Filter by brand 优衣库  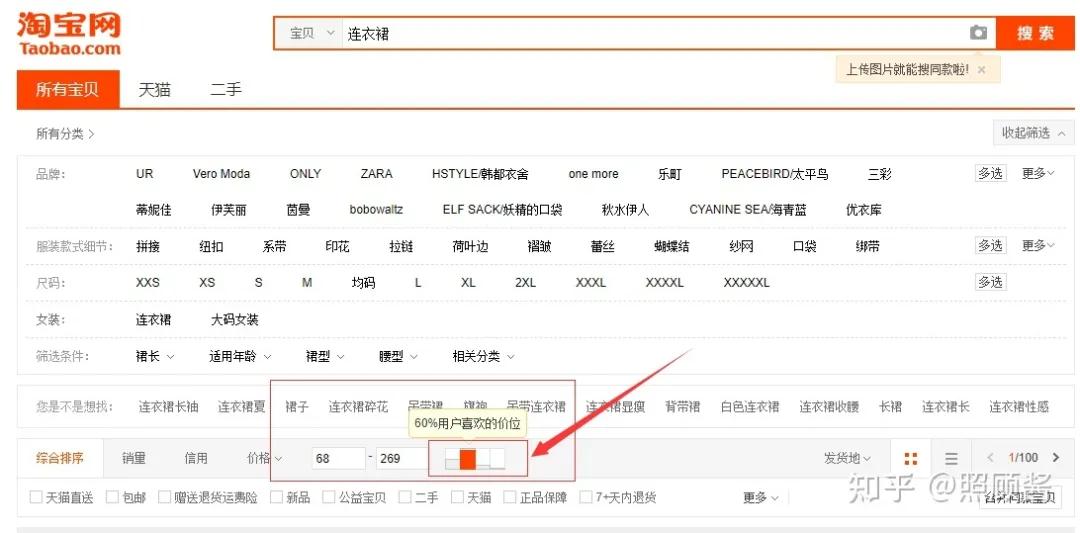coord(863,210)
